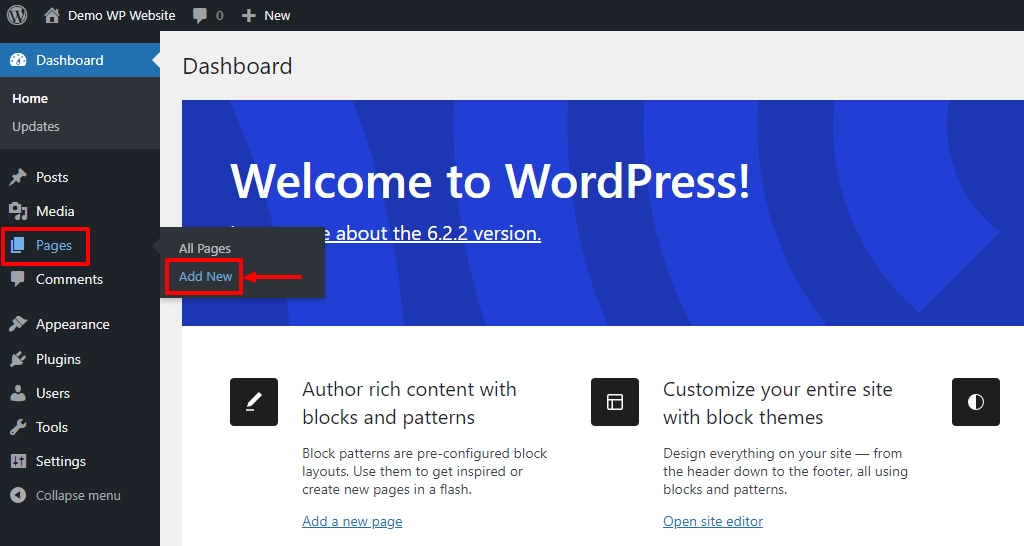Click the plus icon next to New
Image resolution: width=1024 pixels, height=546 pixels.
click(x=248, y=15)
